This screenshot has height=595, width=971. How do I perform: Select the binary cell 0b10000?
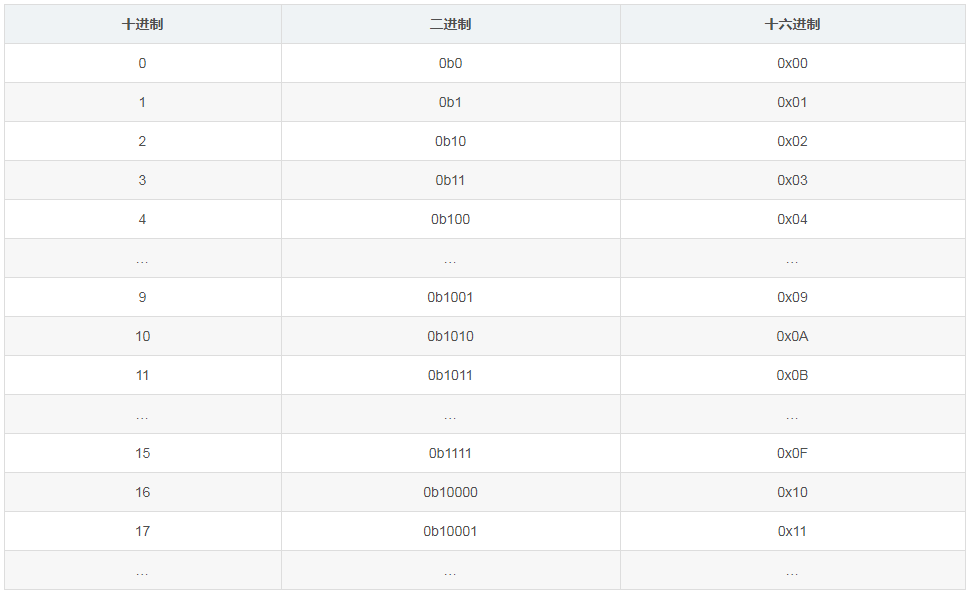(x=450, y=492)
